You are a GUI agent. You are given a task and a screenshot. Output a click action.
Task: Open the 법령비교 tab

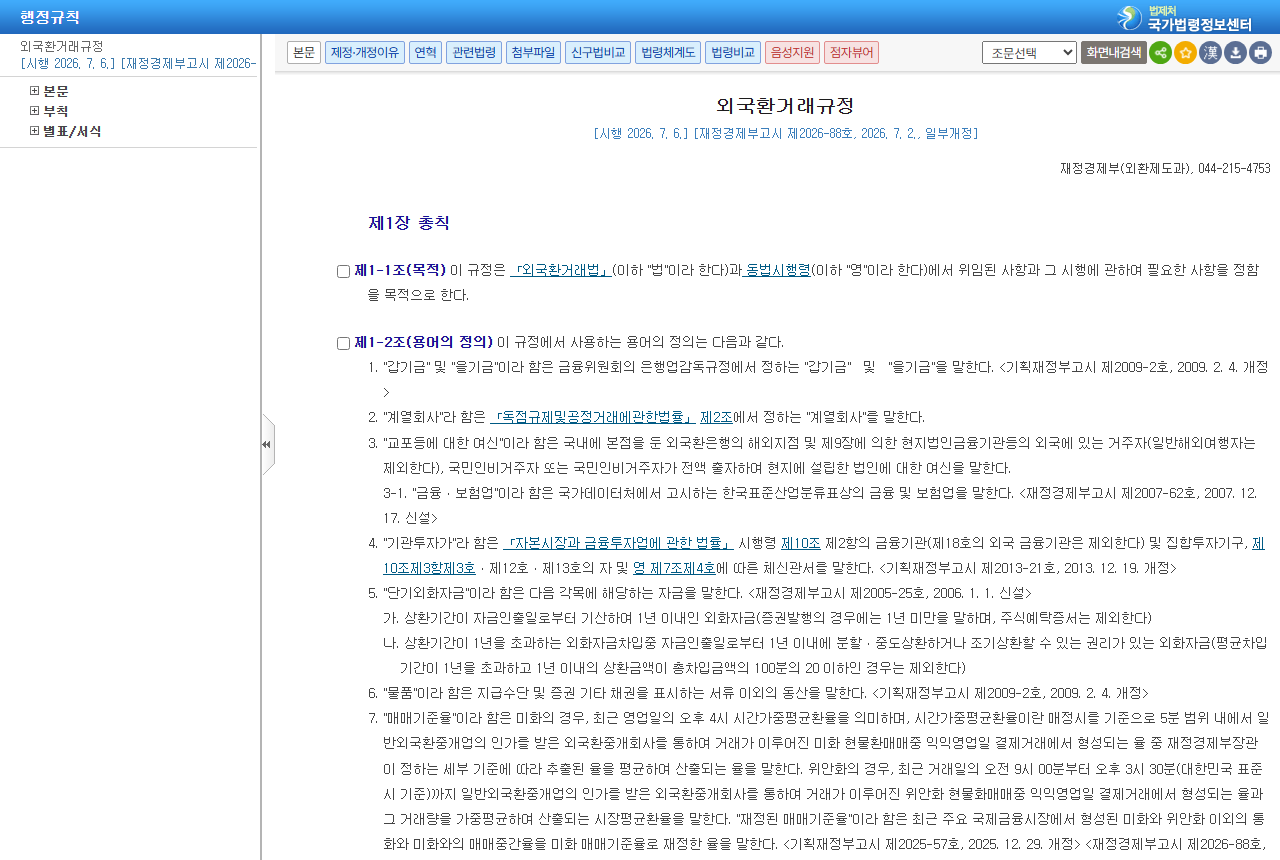click(x=733, y=52)
